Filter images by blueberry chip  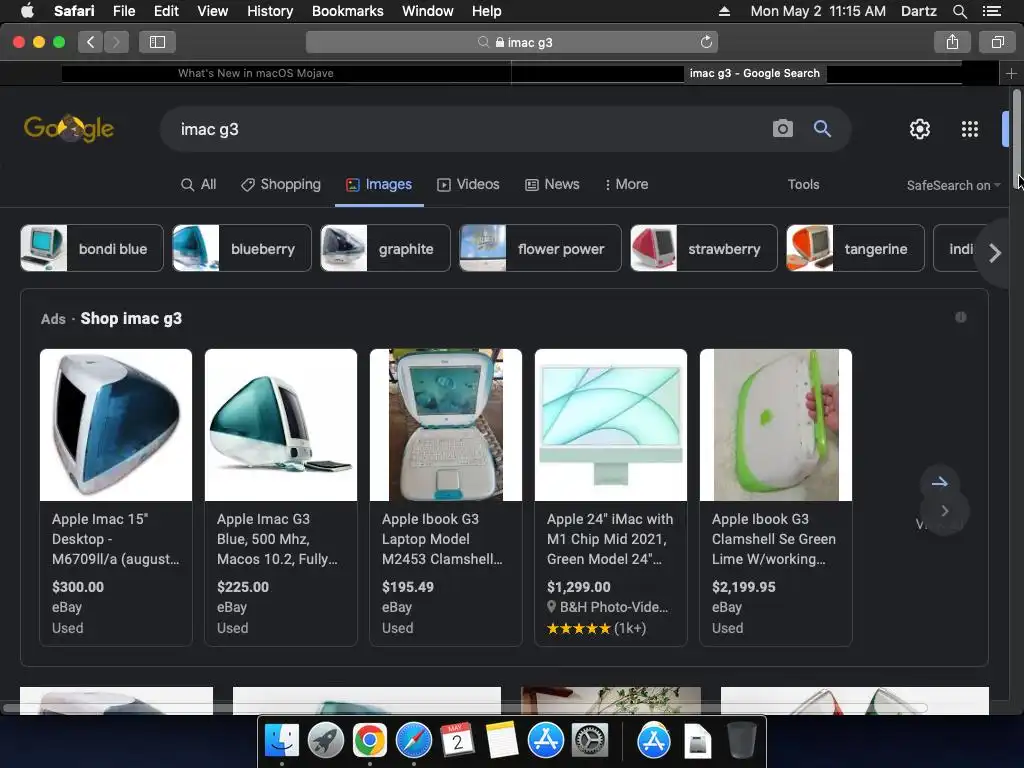(242, 248)
